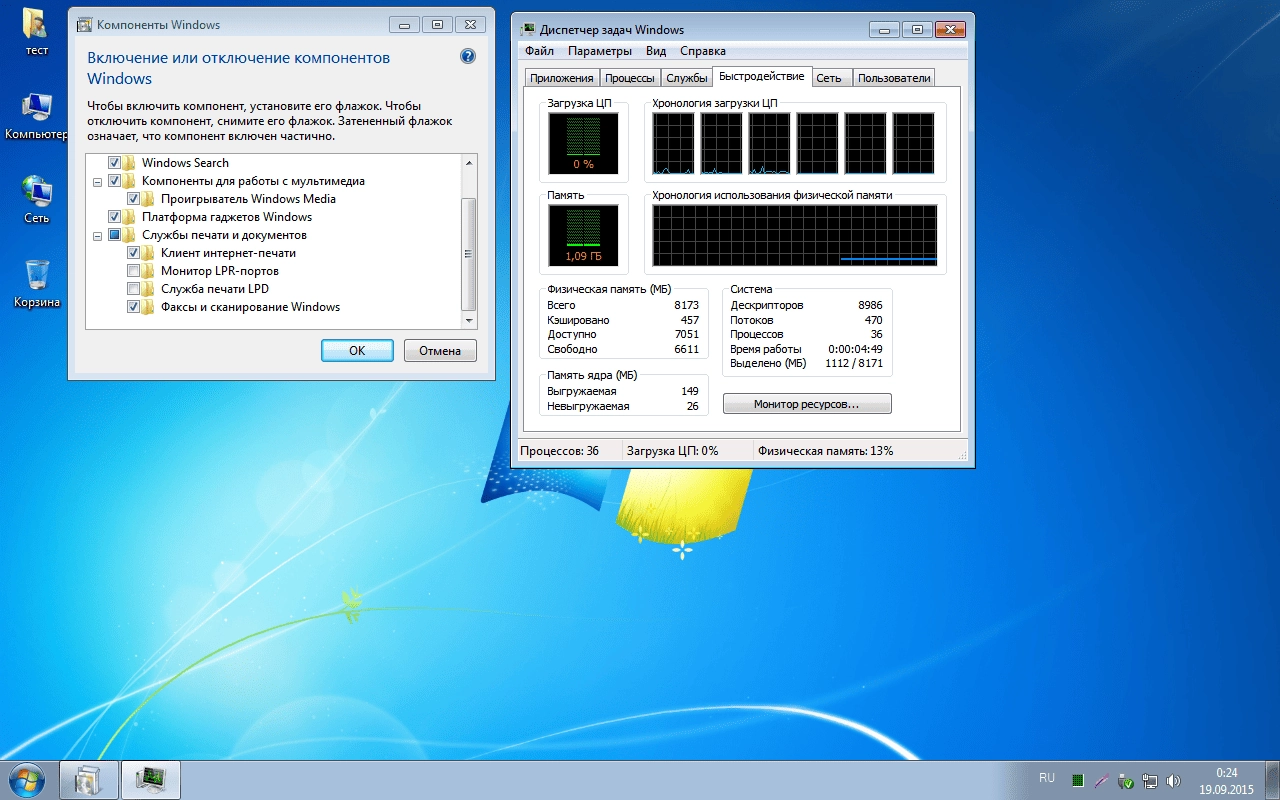
Task: Open the 'Файл' menu in Task Manager
Action: pyautogui.click(x=539, y=51)
